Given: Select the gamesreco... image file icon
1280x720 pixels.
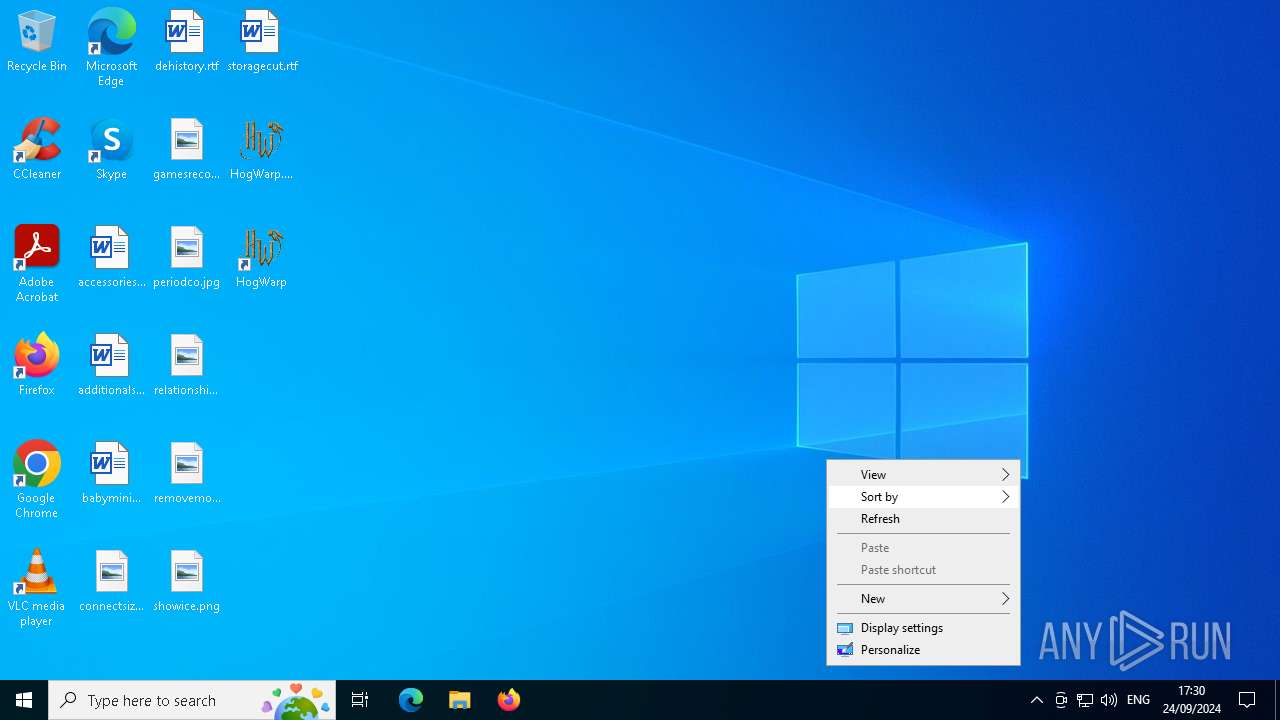Looking at the screenshot, I should [x=186, y=150].
